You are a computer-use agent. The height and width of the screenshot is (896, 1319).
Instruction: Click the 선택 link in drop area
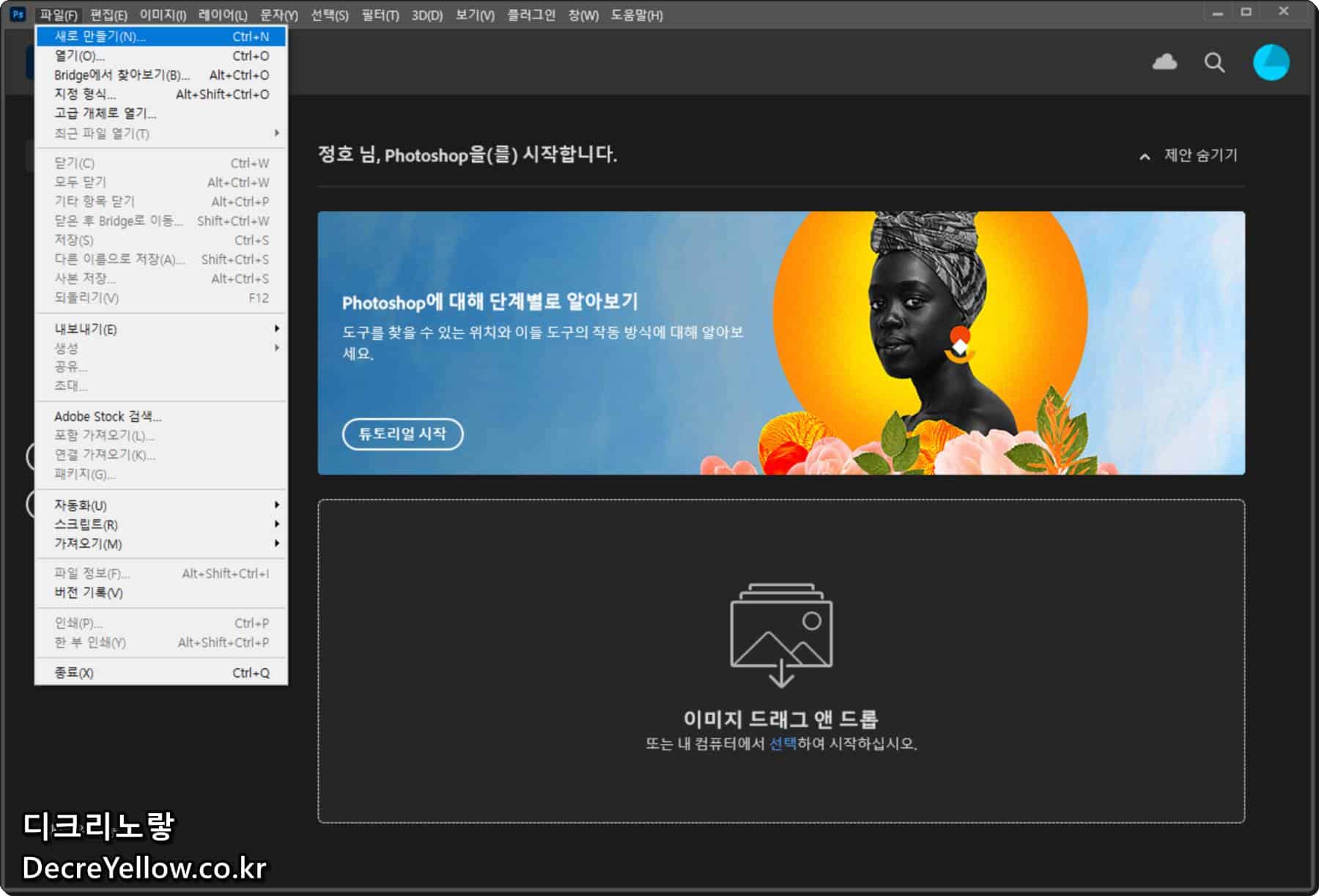pos(783,743)
